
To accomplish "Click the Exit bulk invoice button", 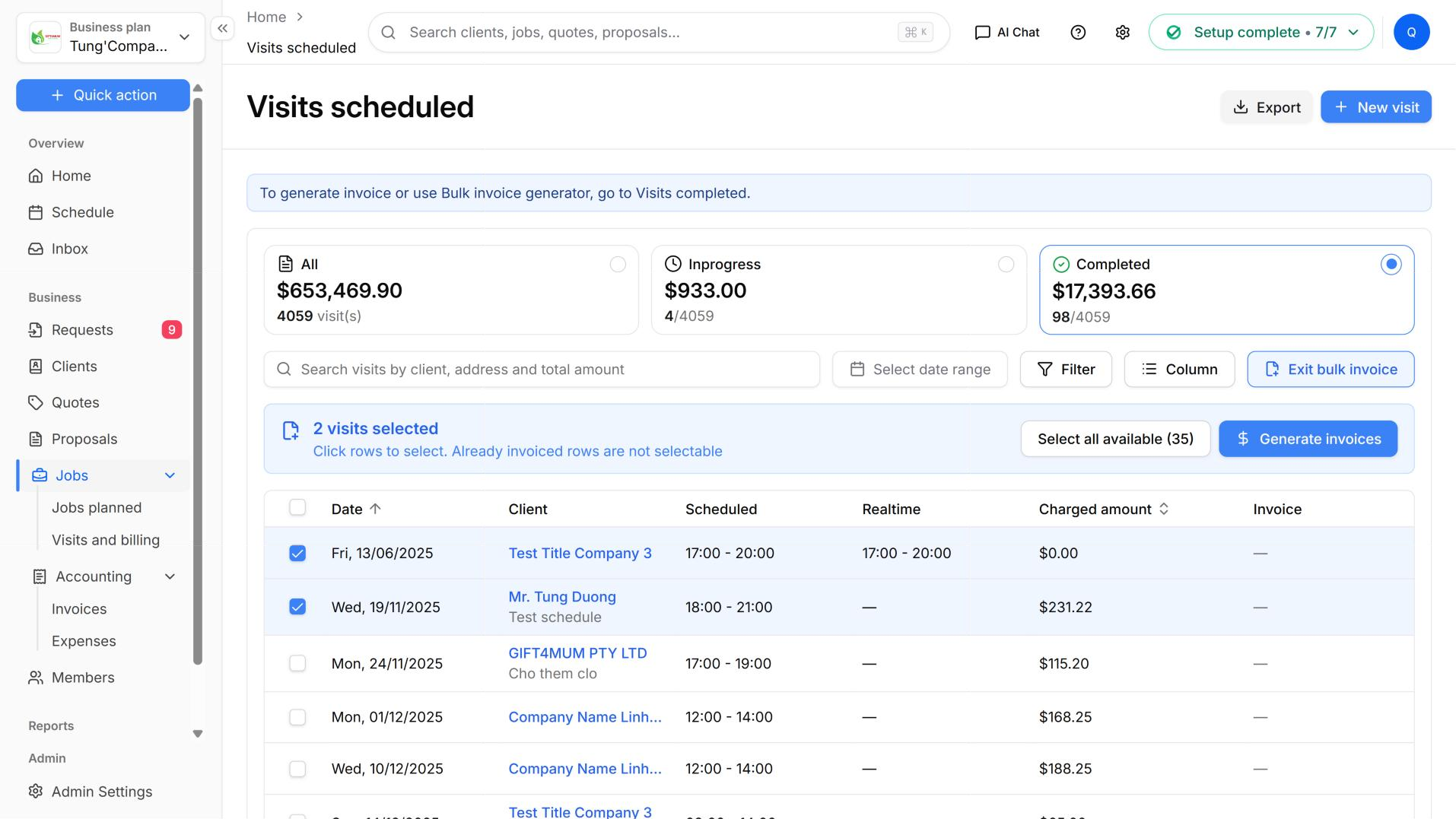I will 1330,370.
